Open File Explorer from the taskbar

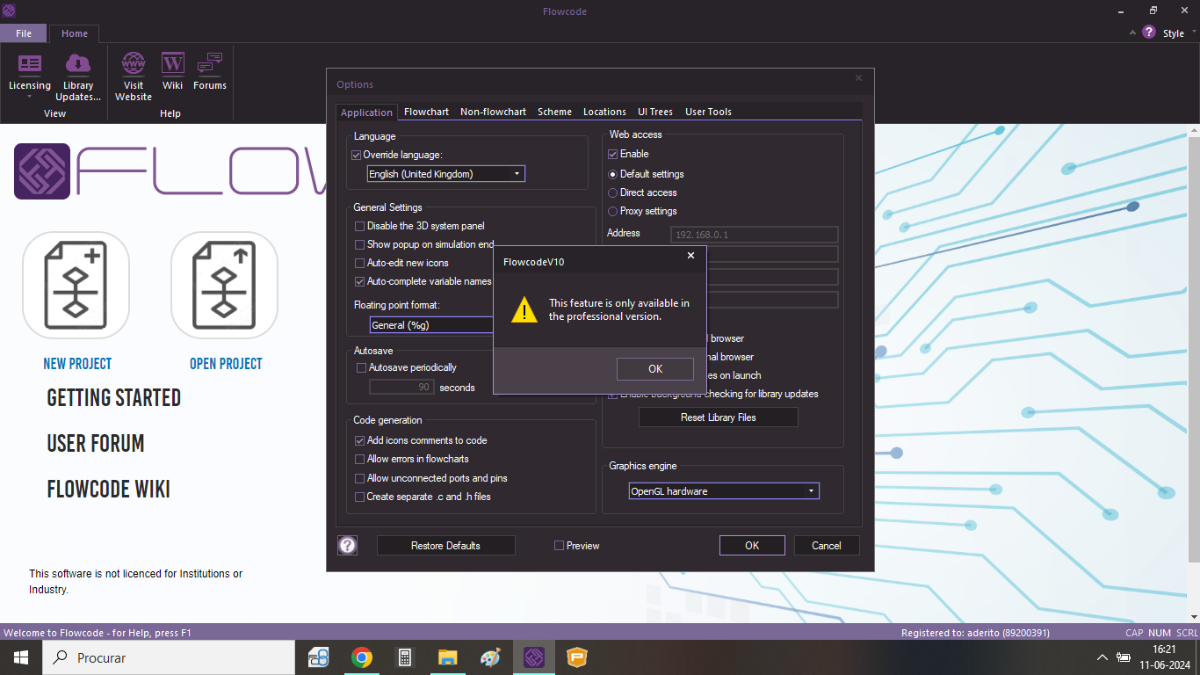(x=448, y=657)
